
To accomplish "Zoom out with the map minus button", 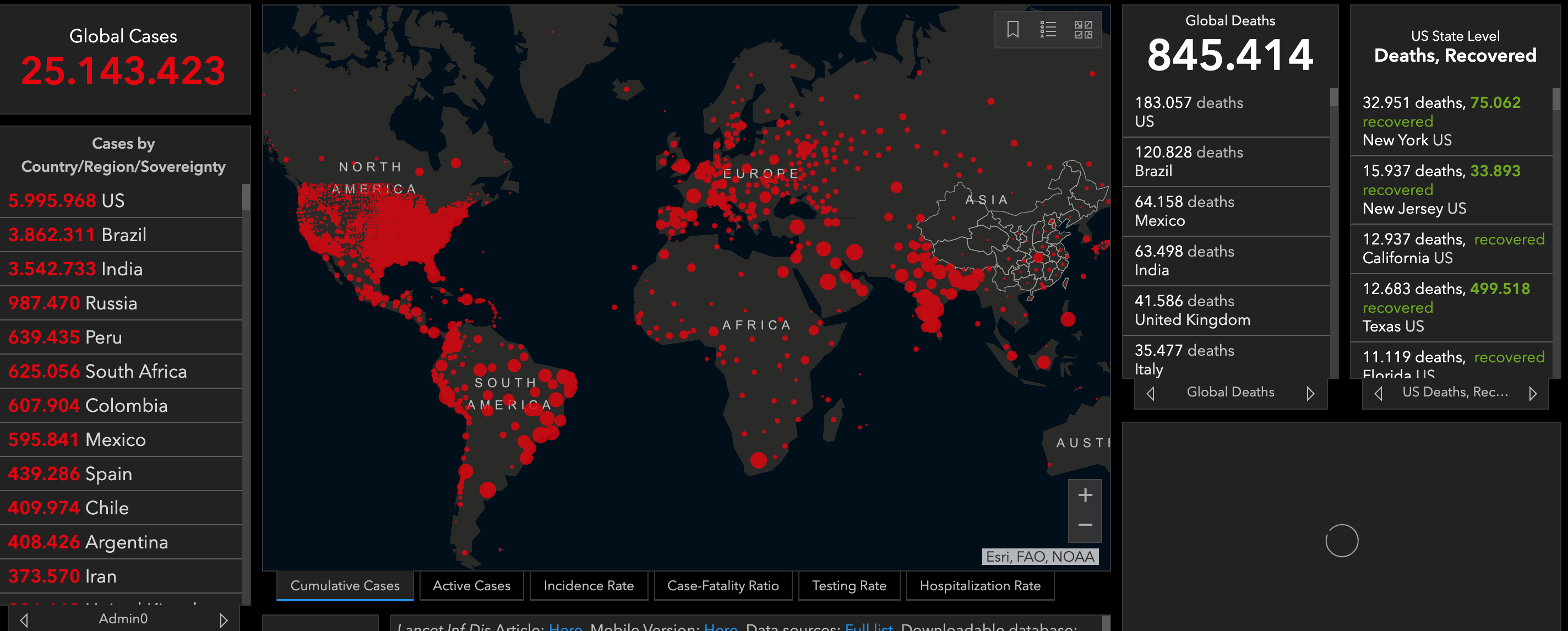I will point(1085,525).
